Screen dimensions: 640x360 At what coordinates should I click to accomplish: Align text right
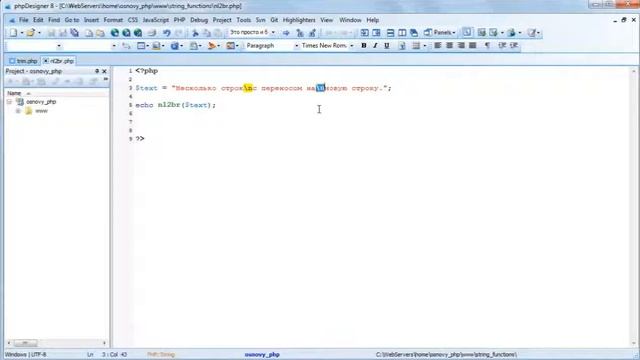point(461,46)
